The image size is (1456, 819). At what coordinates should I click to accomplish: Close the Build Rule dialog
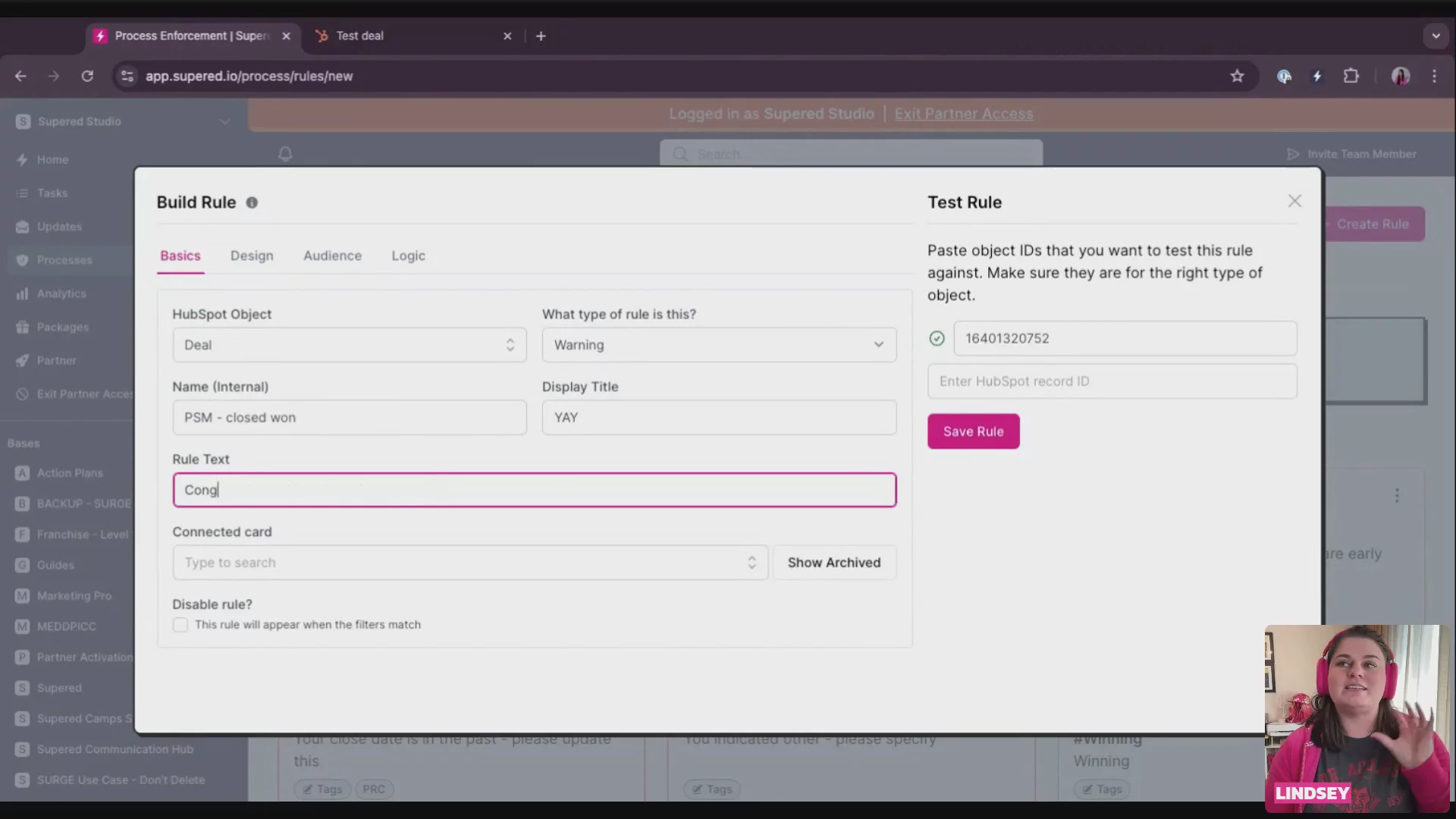tap(1294, 201)
